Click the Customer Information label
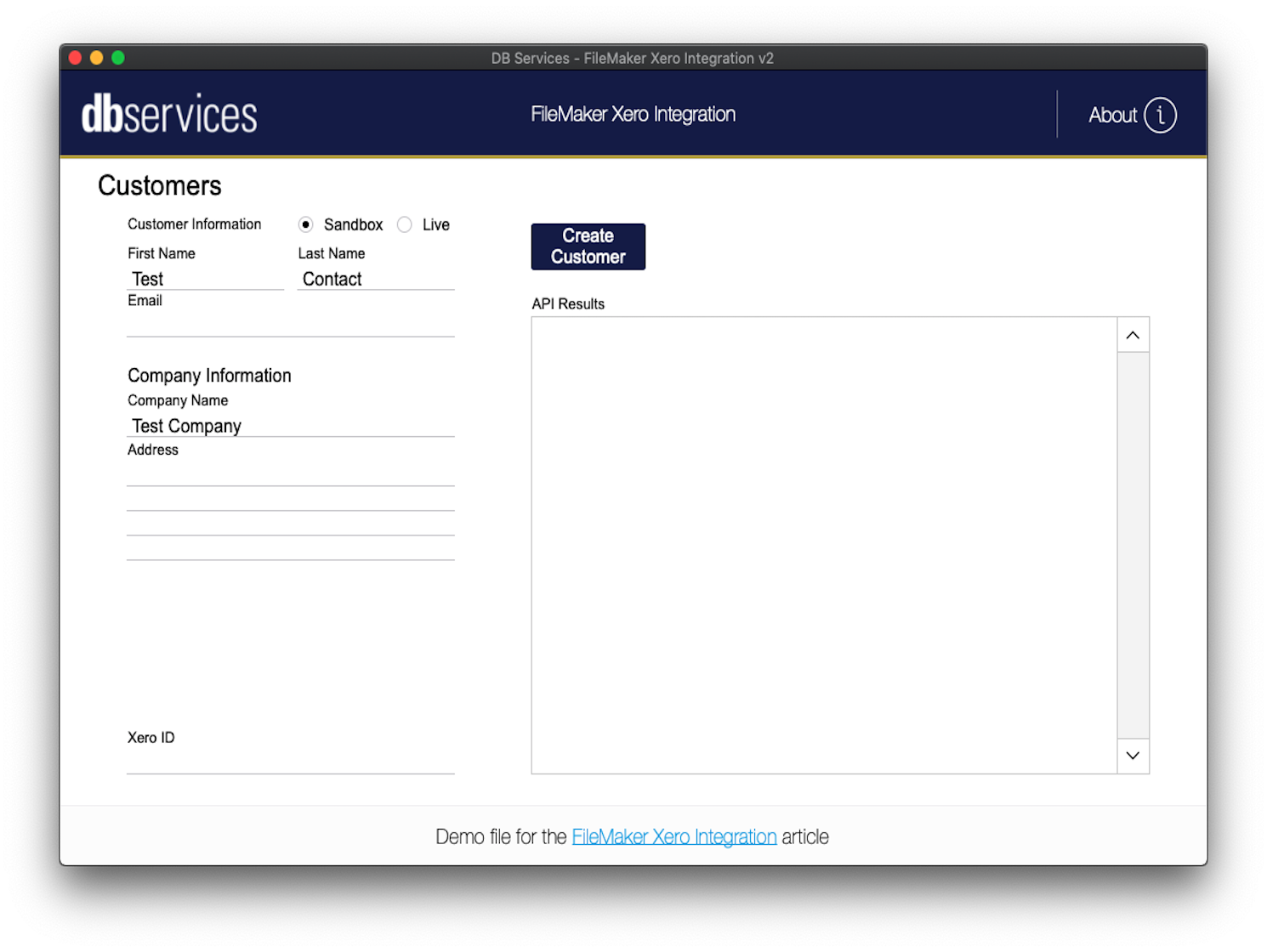Viewport: 1267px width, 952px height. [x=195, y=224]
